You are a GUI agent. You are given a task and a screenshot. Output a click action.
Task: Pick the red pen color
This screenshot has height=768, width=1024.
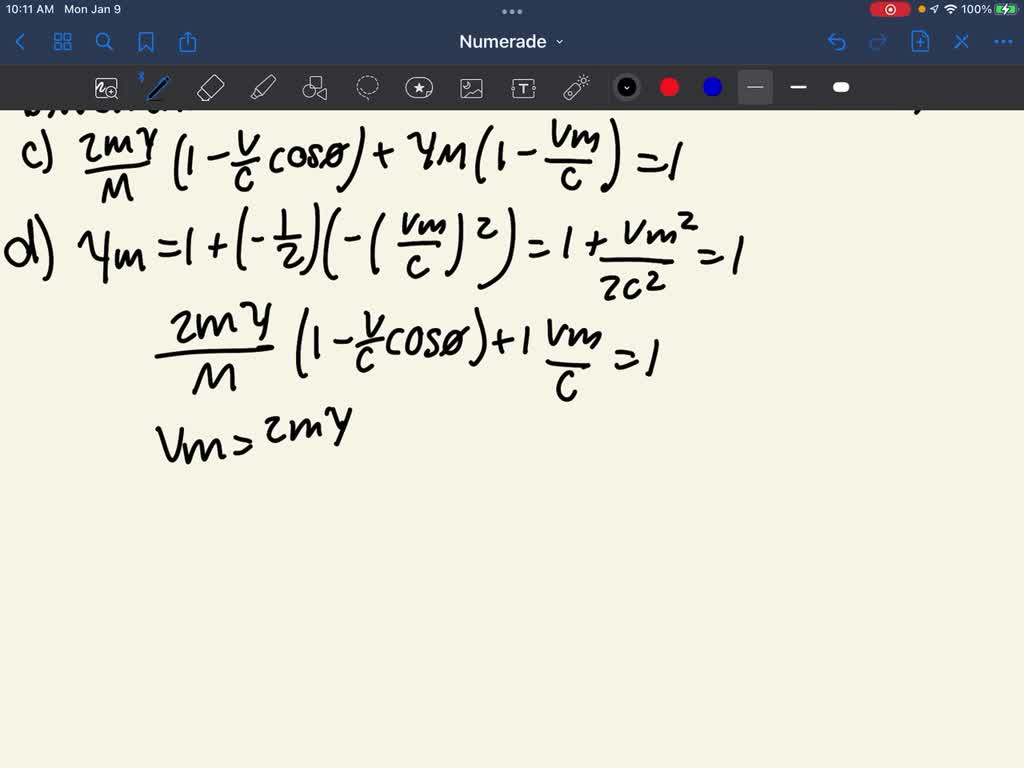point(670,88)
